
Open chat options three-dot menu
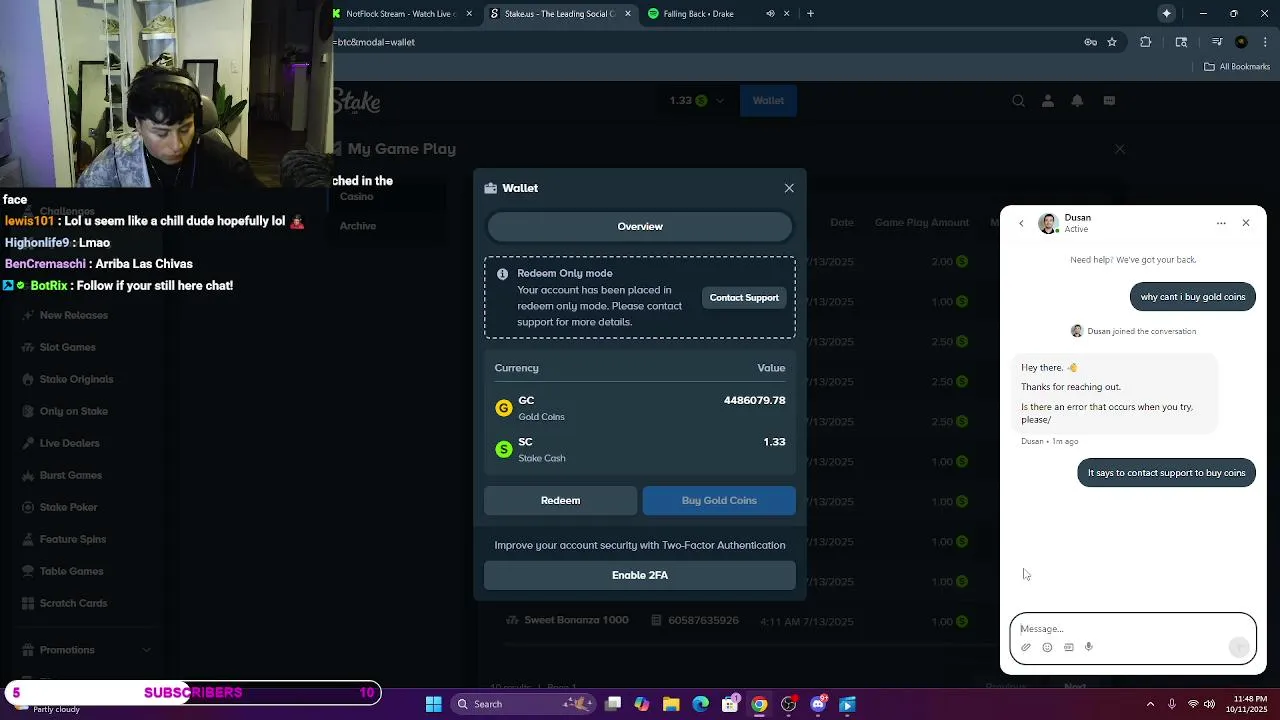tap(1221, 223)
